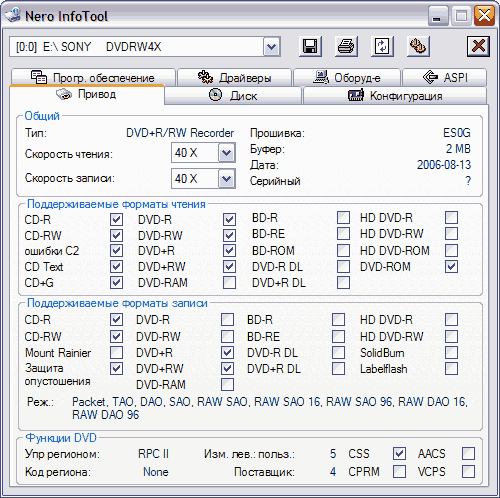Screen dimensions: 500x498
Task: Toggle the read BD-ROM checkbox
Action: [x=343, y=251]
